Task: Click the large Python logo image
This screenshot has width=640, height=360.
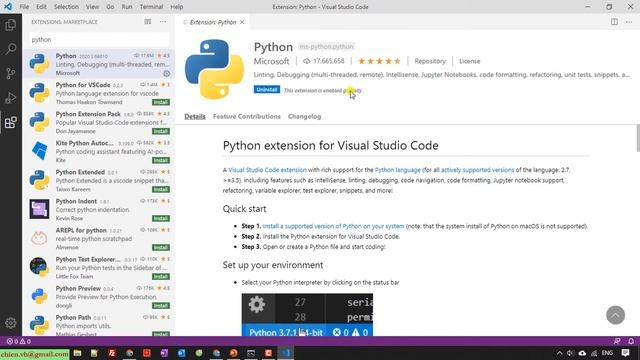Action: [x=214, y=69]
